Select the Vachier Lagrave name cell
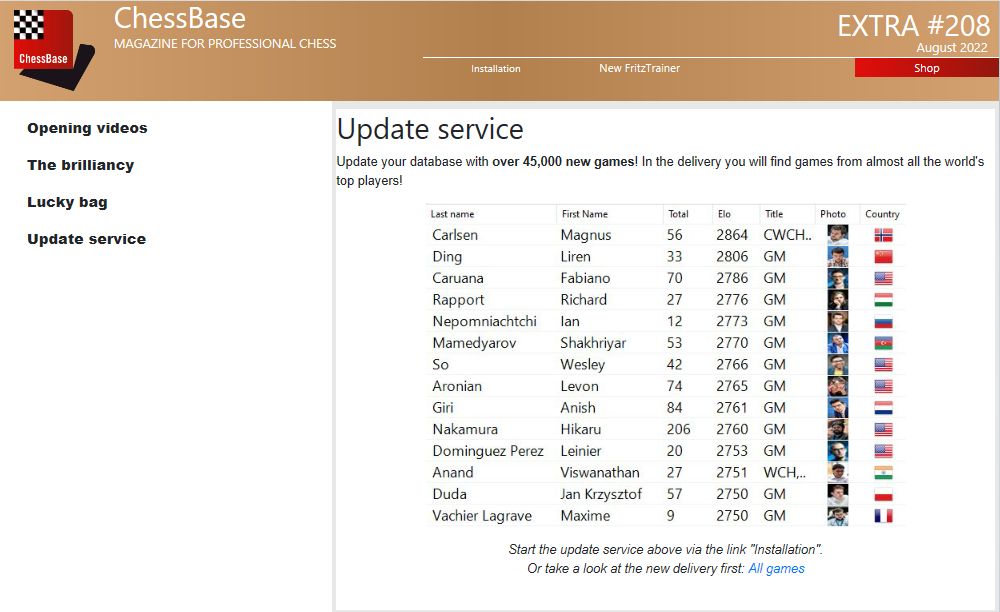The image size is (1000, 612). pos(482,516)
